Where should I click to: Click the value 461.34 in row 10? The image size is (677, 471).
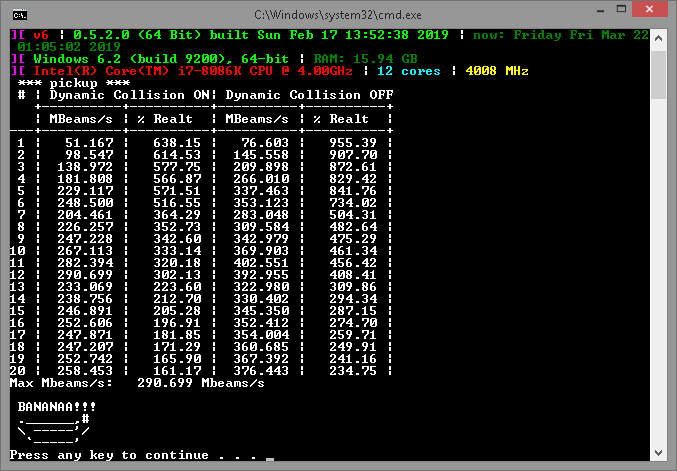(353, 251)
